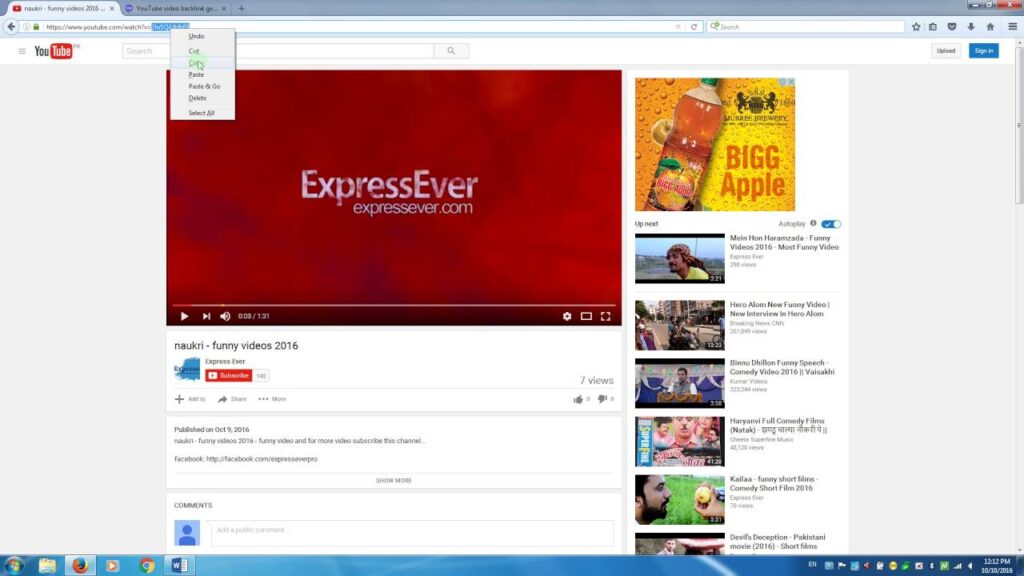Choose Select All in the context menu

click(x=202, y=113)
